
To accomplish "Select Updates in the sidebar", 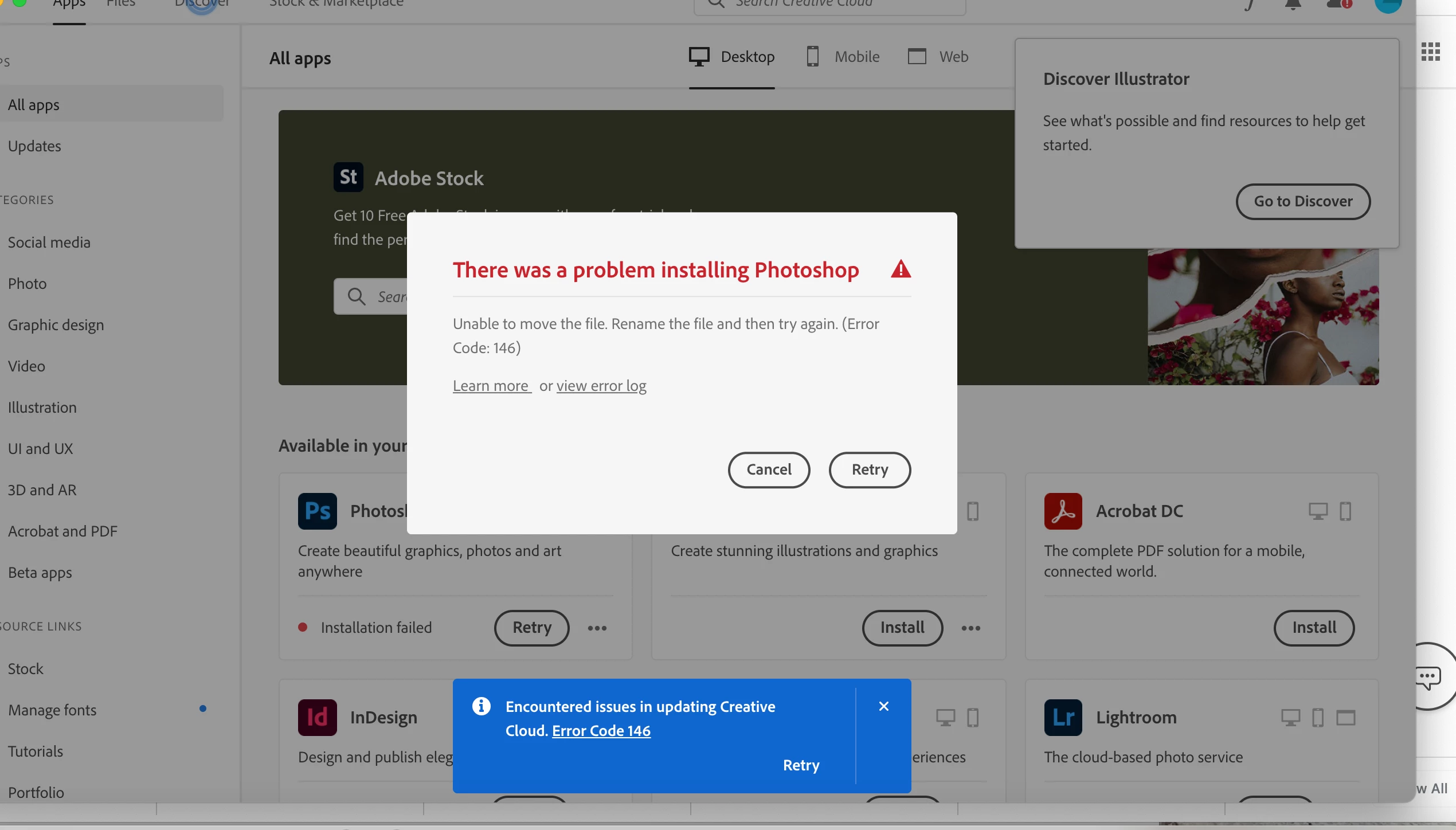I will coord(34,146).
